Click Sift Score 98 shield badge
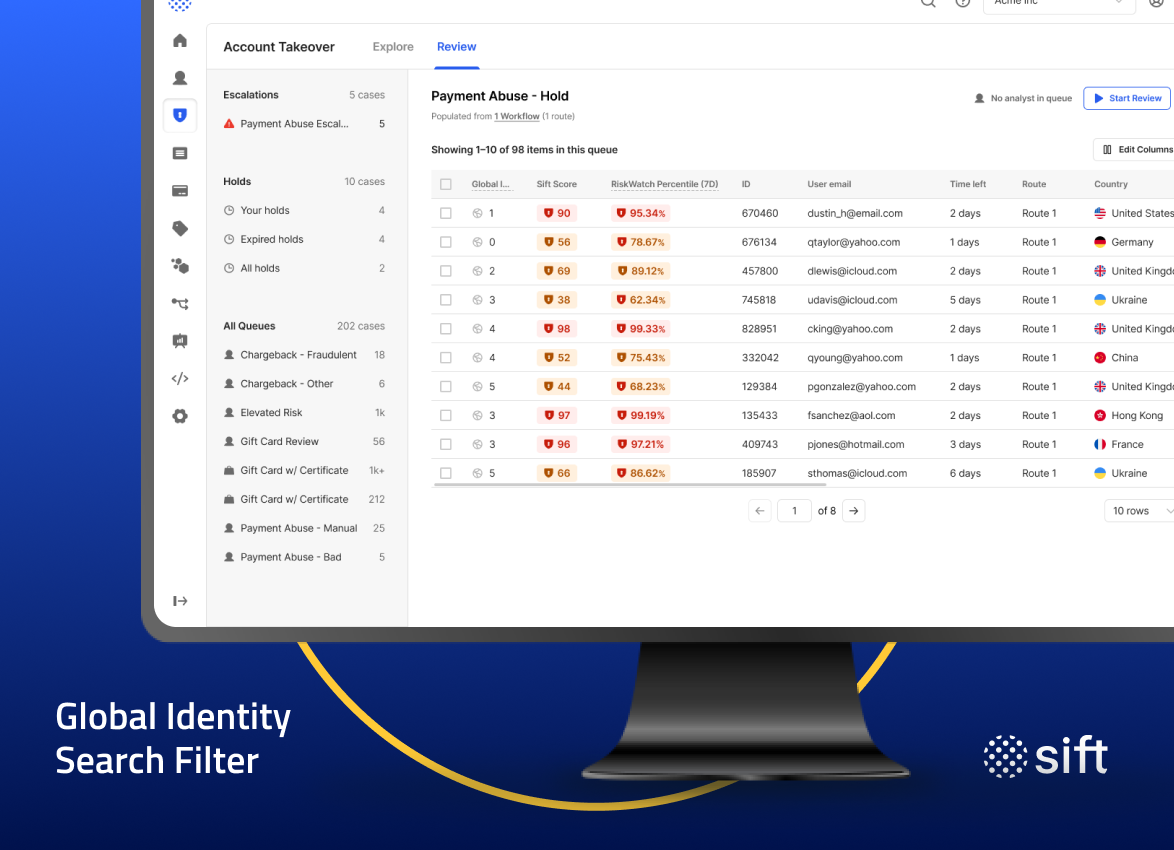Viewport: 1174px width, 850px height. click(557, 329)
